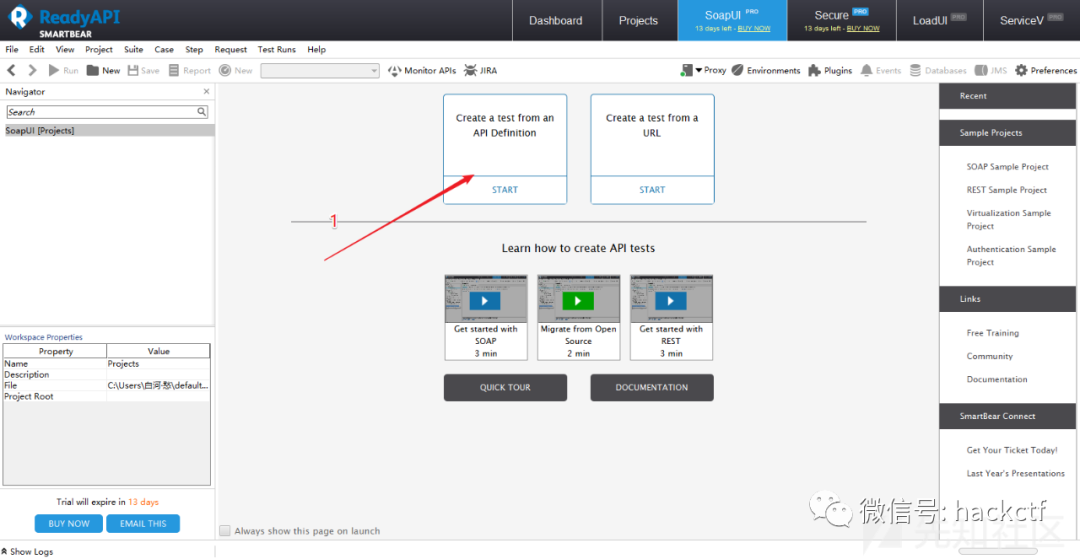Viewport: 1080px width, 559px height.
Task: Click the ReadyAPI logo
Action: (x=63, y=21)
